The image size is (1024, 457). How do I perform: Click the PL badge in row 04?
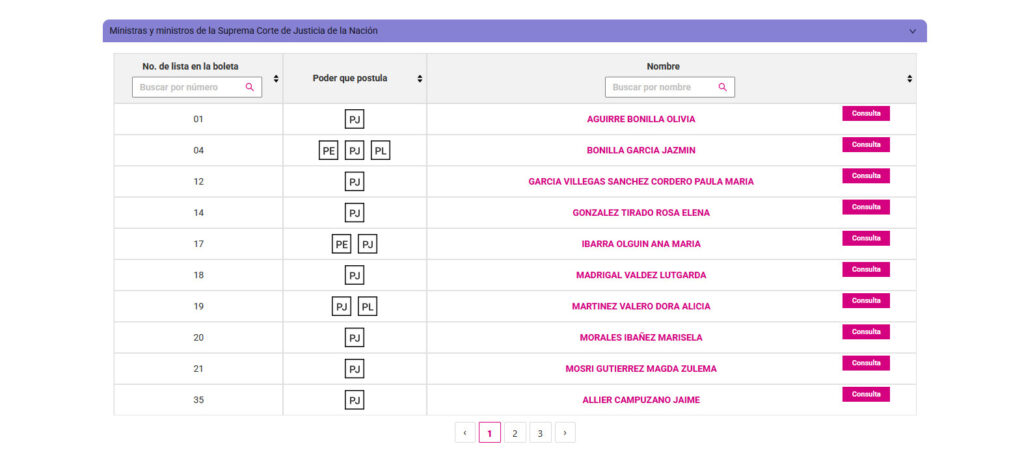380,151
